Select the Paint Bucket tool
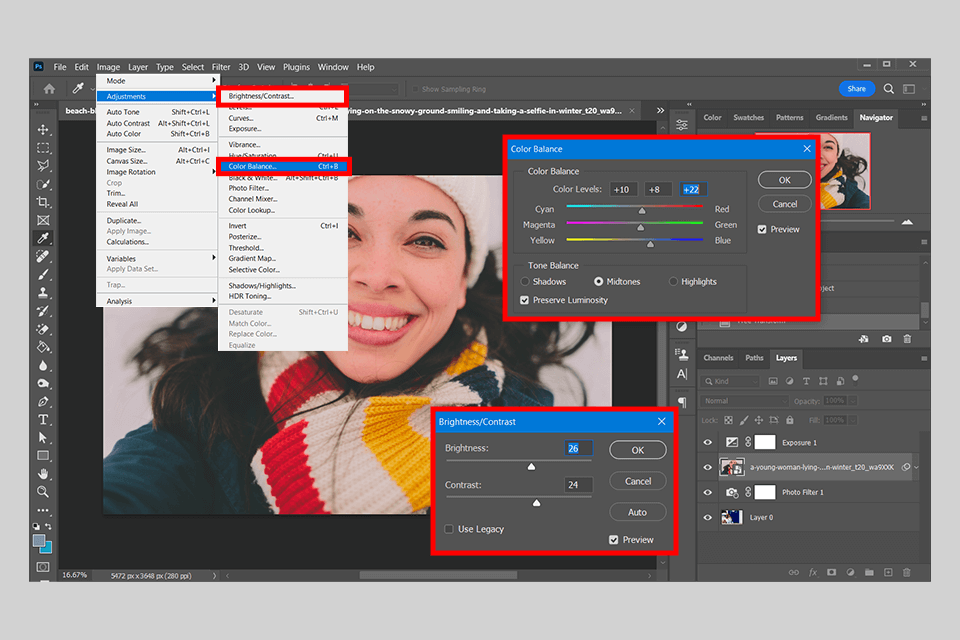960x640 pixels. coord(43,347)
